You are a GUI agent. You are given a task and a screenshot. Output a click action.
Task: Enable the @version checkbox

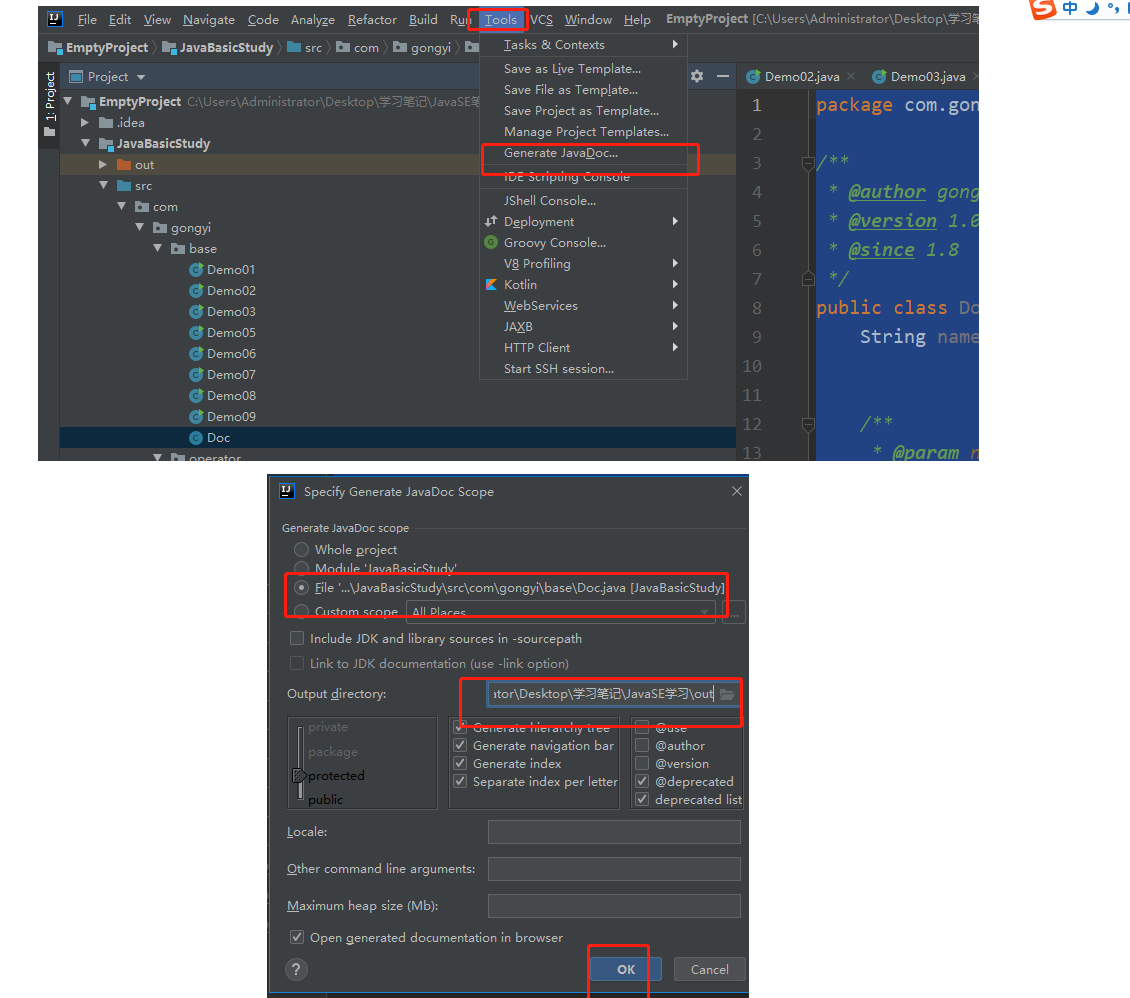point(641,763)
